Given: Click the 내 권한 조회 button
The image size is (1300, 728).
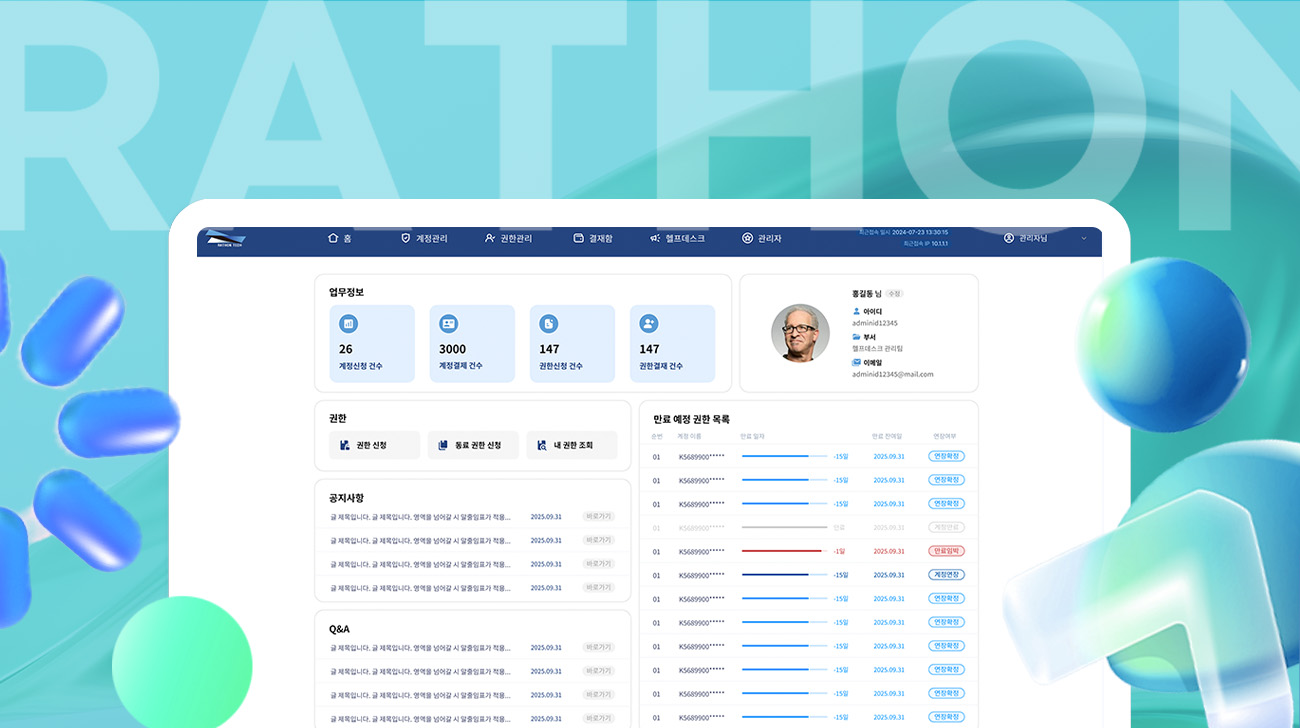Looking at the screenshot, I should click(572, 445).
